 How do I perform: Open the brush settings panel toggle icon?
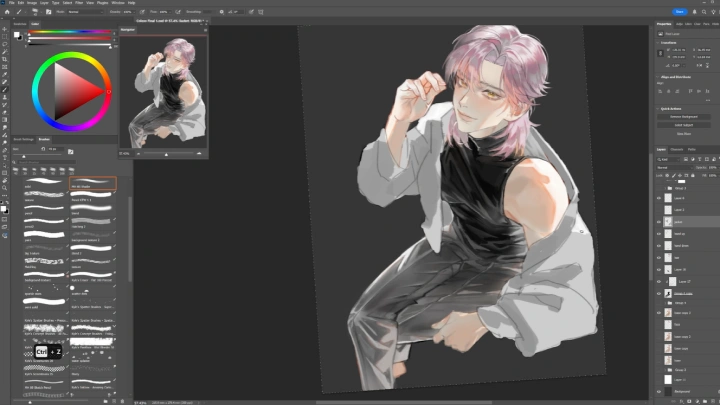48,12
